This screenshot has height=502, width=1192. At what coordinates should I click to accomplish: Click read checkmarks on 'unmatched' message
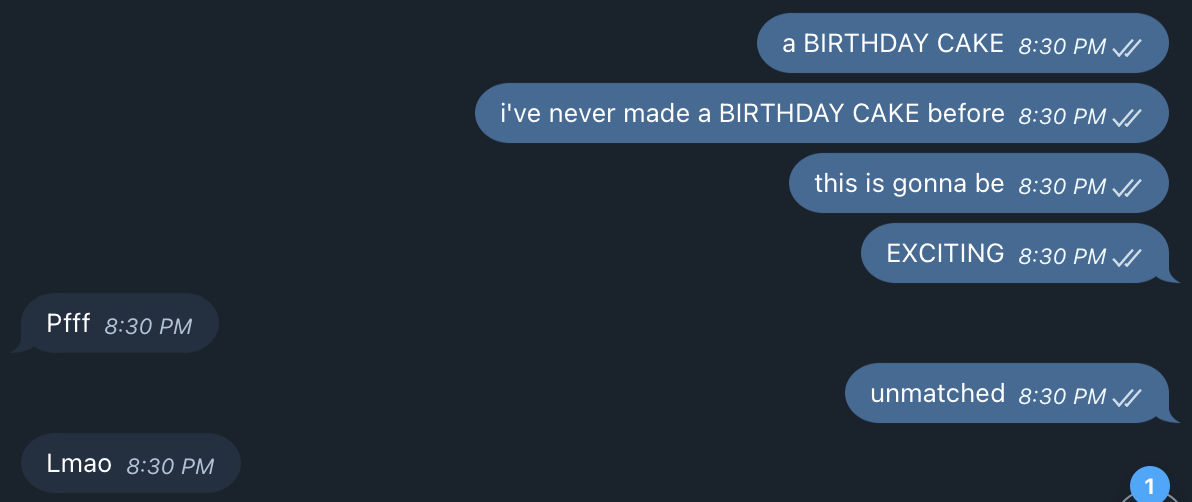(x=1127, y=397)
